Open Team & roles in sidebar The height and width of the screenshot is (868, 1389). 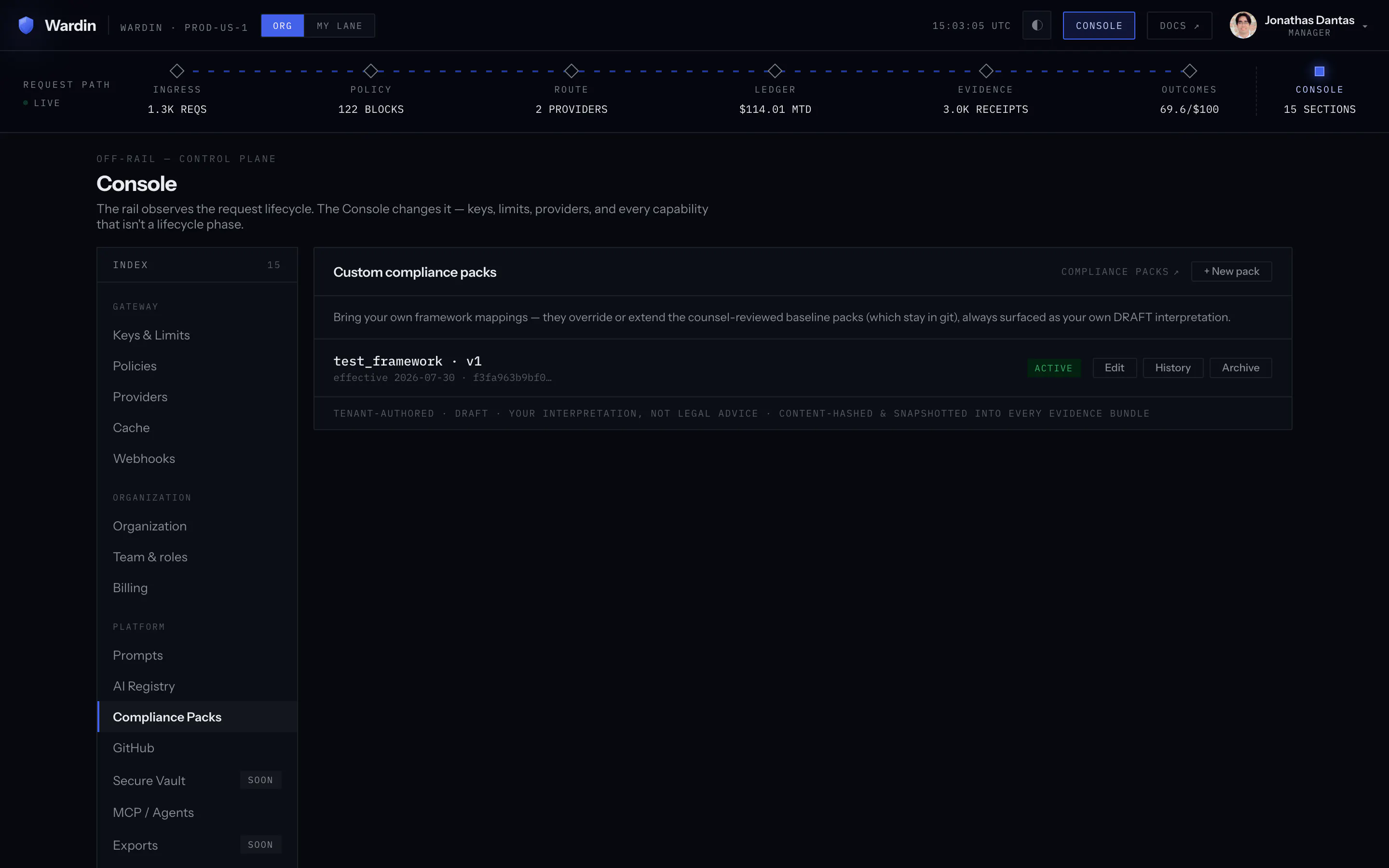click(197, 557)
